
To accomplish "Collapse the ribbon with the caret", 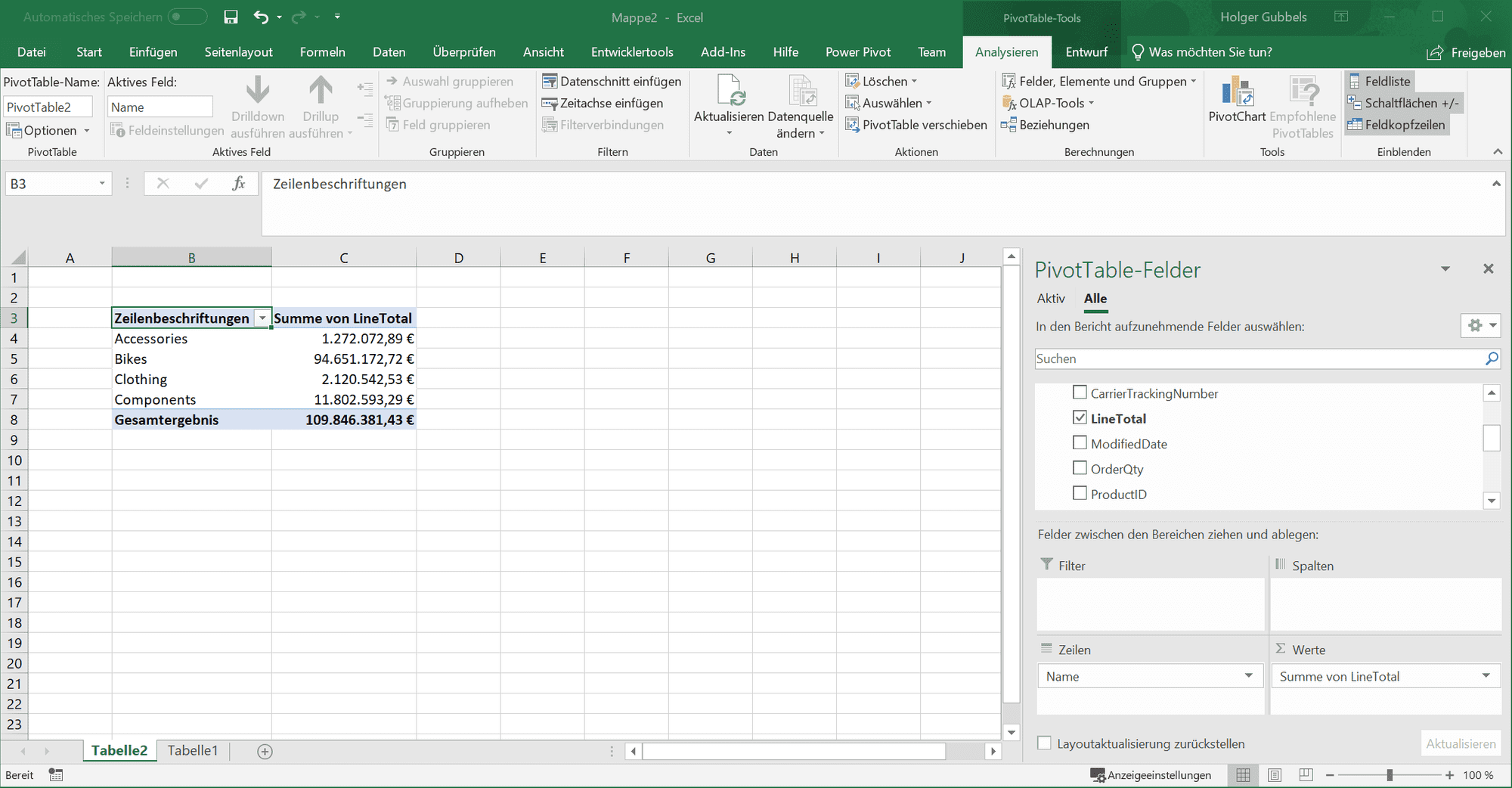I will click(x=1498, y=152).
